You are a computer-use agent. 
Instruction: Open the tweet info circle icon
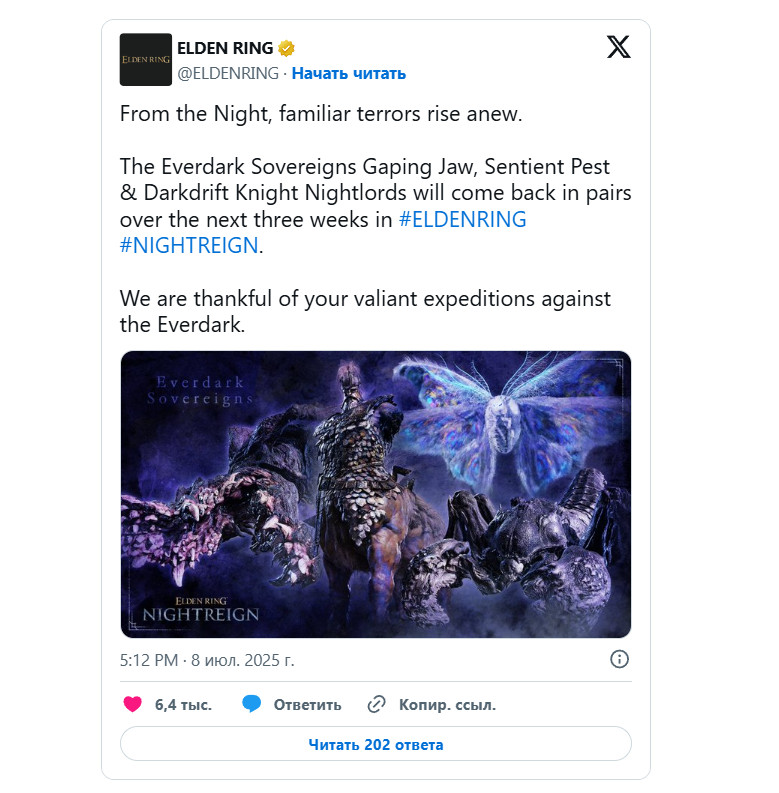point(619,659)
